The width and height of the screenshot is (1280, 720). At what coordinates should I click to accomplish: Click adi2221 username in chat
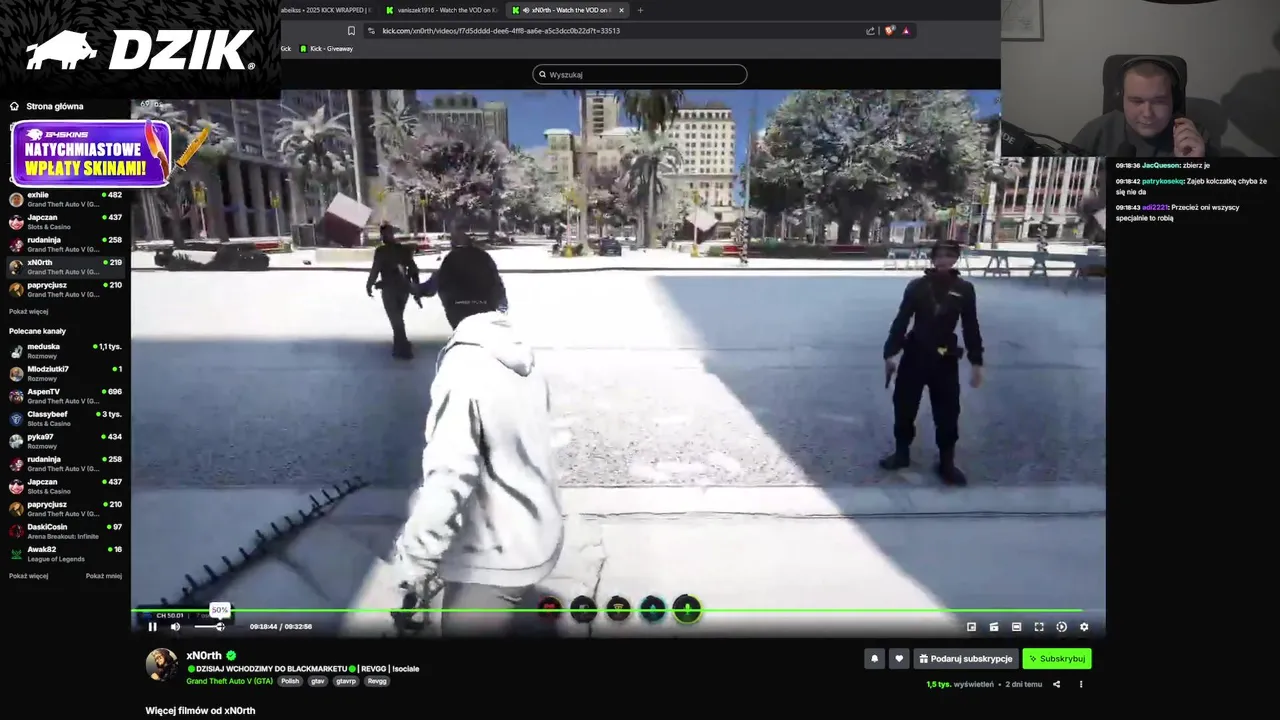tap(1155, 207)
